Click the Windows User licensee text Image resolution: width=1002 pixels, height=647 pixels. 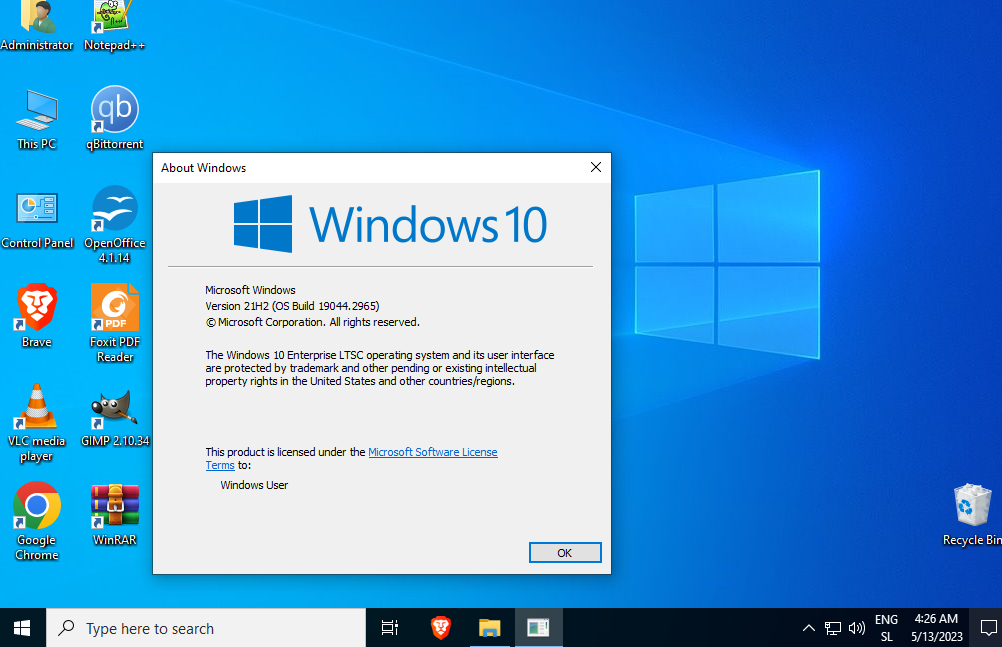point(254,485)
